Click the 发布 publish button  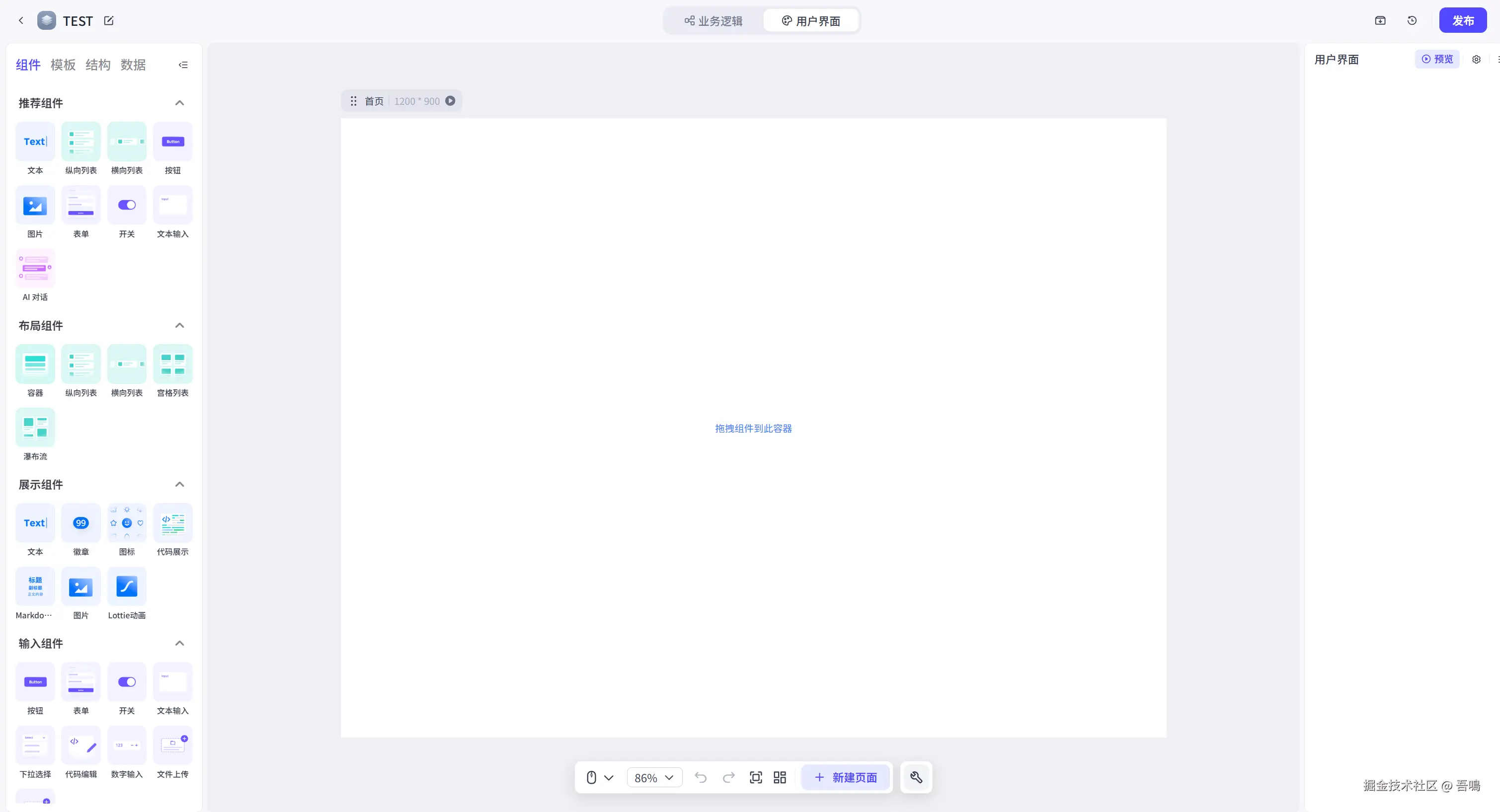coord(1462,20)
